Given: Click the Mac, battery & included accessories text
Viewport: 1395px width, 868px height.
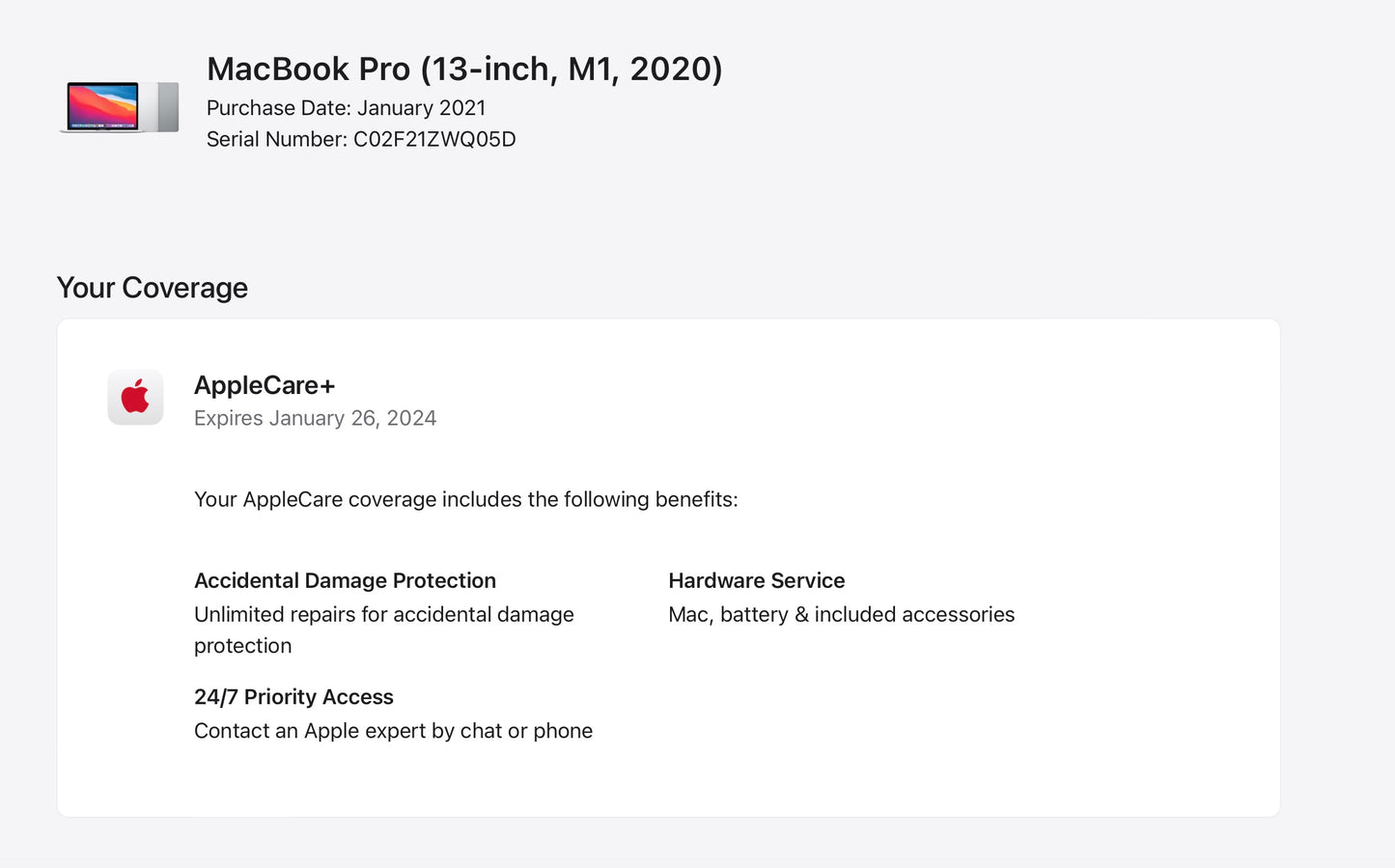Looking at the screenshot, I should pyautogui.click(x=841, y=614).
